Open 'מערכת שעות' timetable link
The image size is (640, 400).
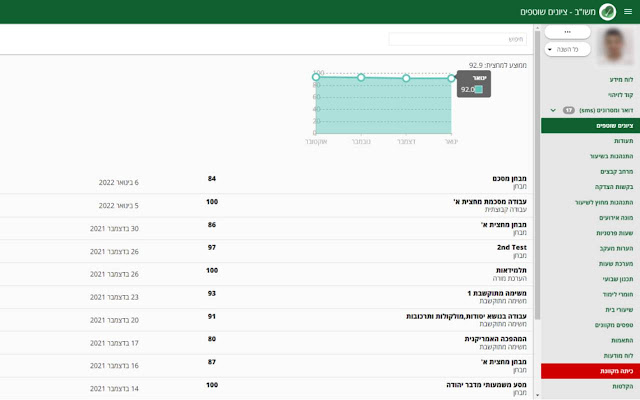pyautogui.click(x=616, y=264)
